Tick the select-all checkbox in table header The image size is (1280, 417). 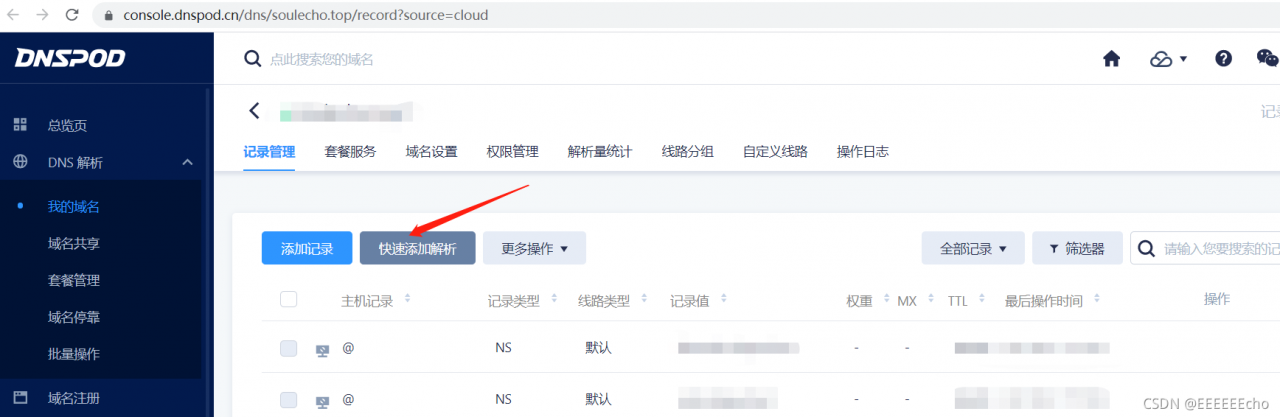pos(289,299)
